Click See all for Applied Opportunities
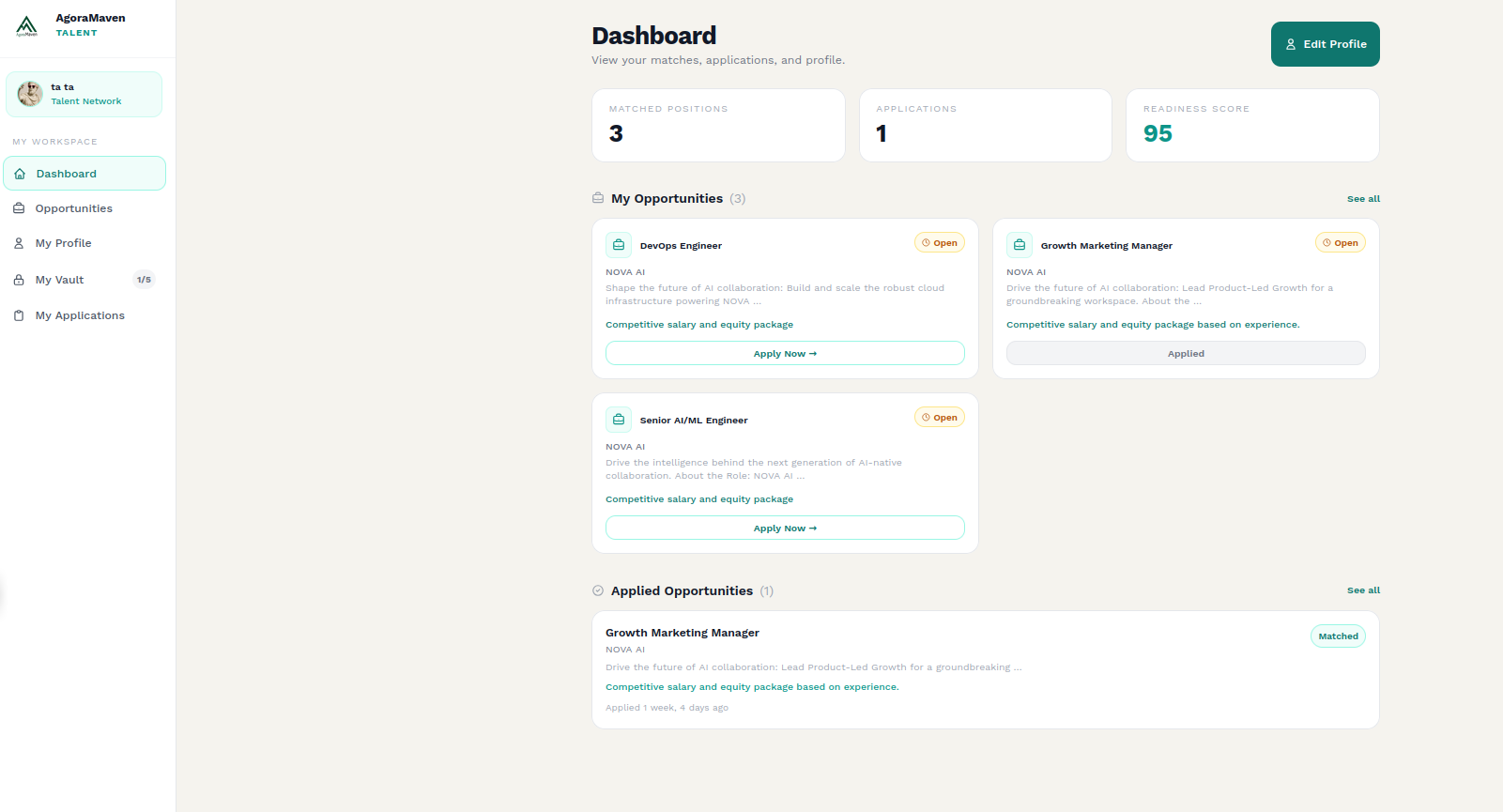The height and width of the screenshot is (812, 1503). click(1363, 590)
